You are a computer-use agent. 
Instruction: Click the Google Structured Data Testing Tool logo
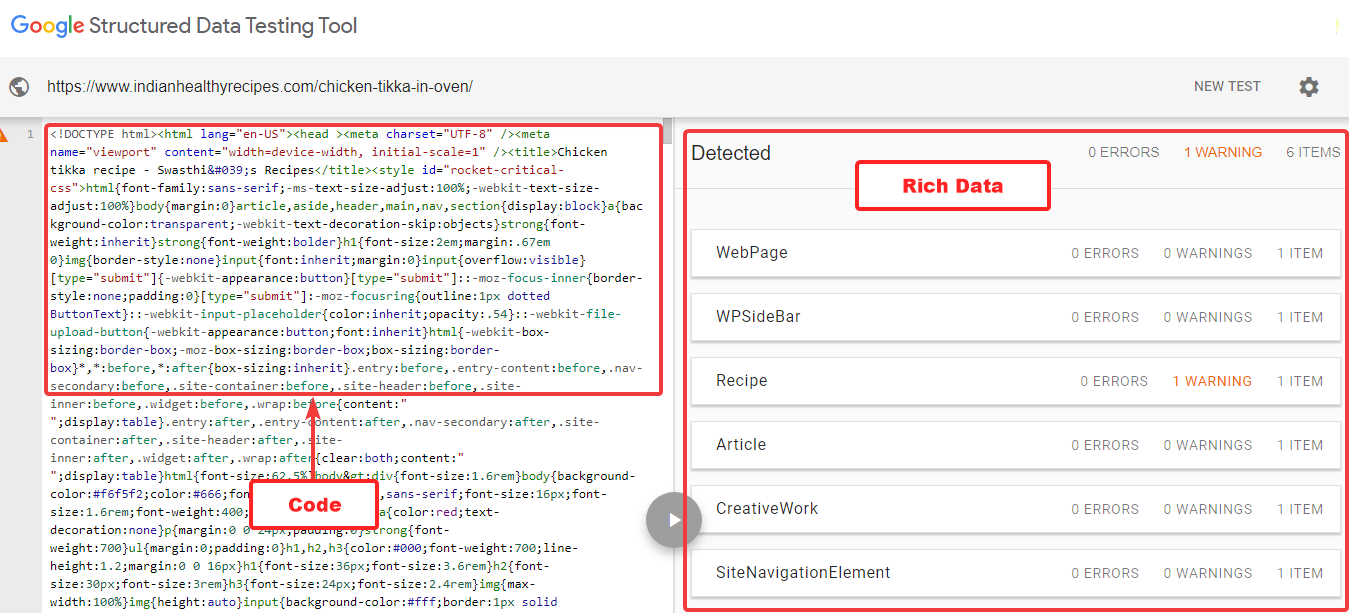point(183,26)
